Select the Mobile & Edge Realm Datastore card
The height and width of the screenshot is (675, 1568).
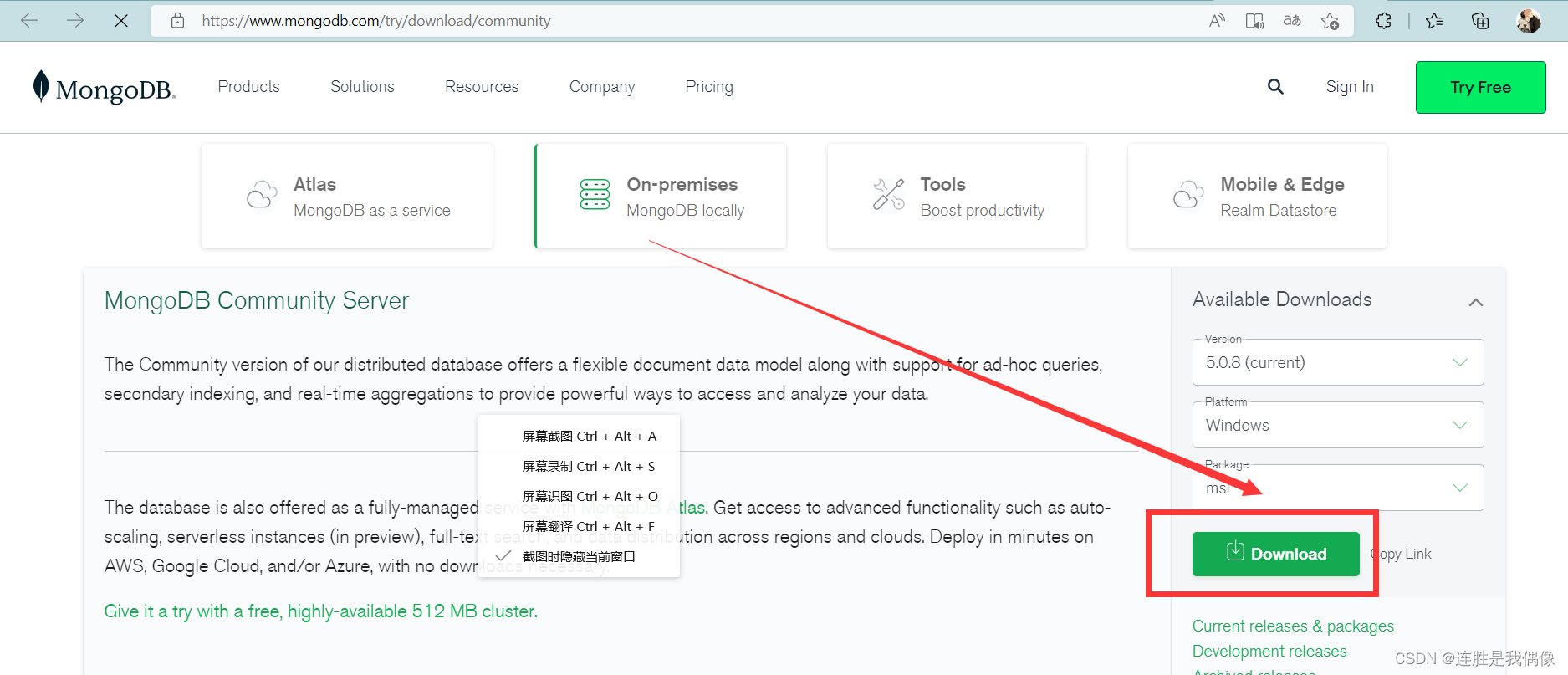[1257, 196]
